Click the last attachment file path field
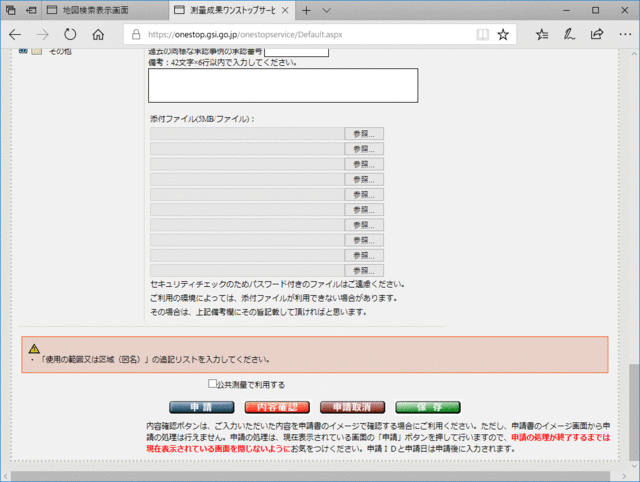640x482 pixels. [x=247, y=271]
